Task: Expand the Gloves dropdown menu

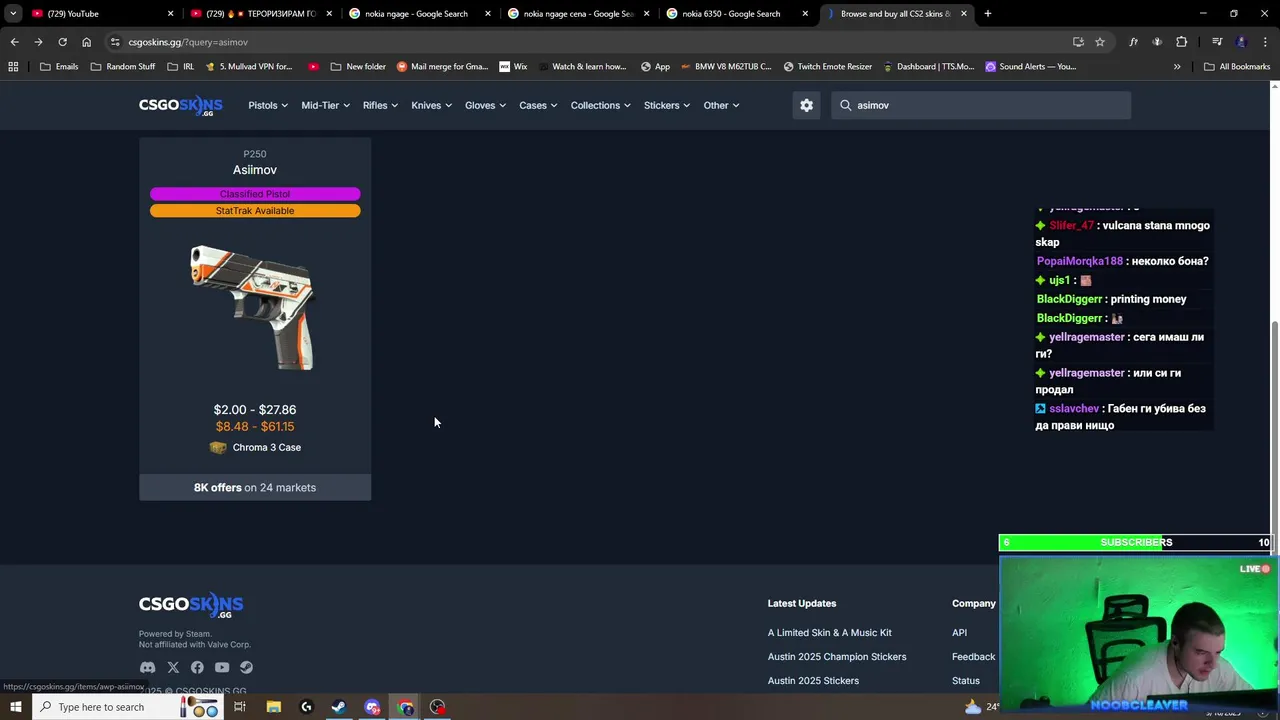Action: (x=485, y=105)
